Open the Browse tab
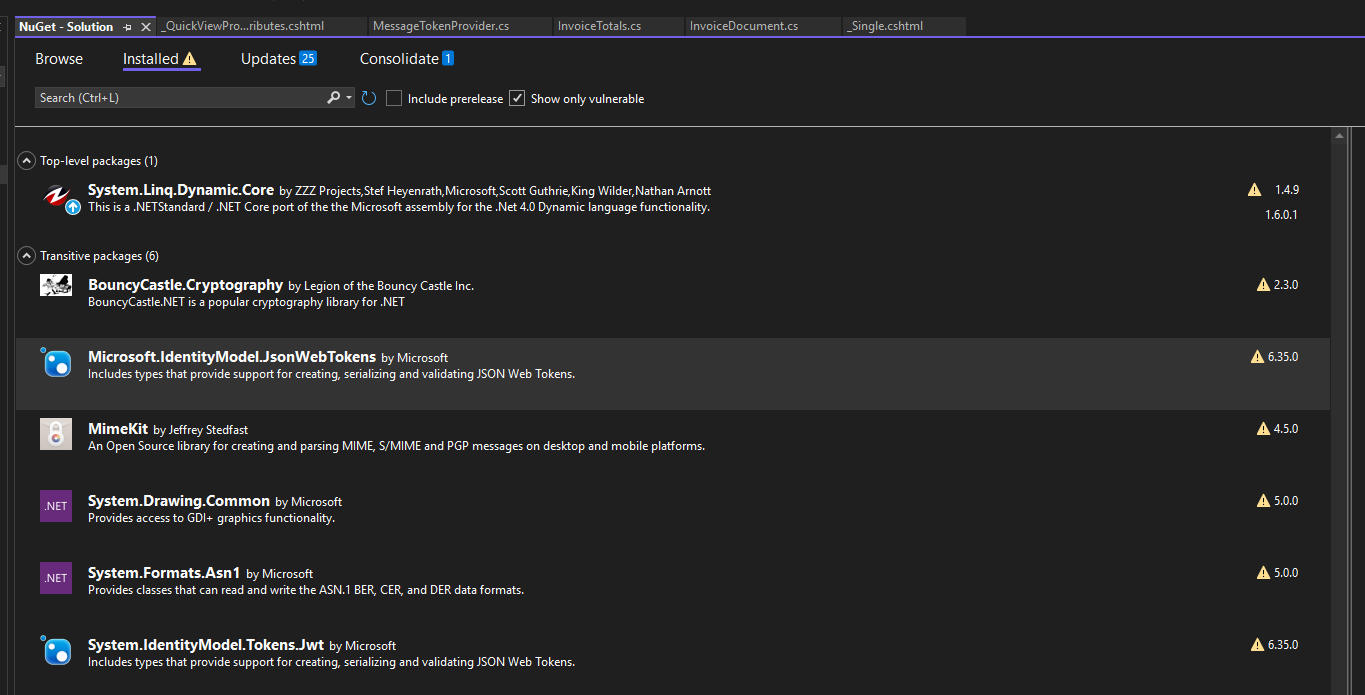The width and height of the screenshot is (1365, 695). tap(59, 59)
